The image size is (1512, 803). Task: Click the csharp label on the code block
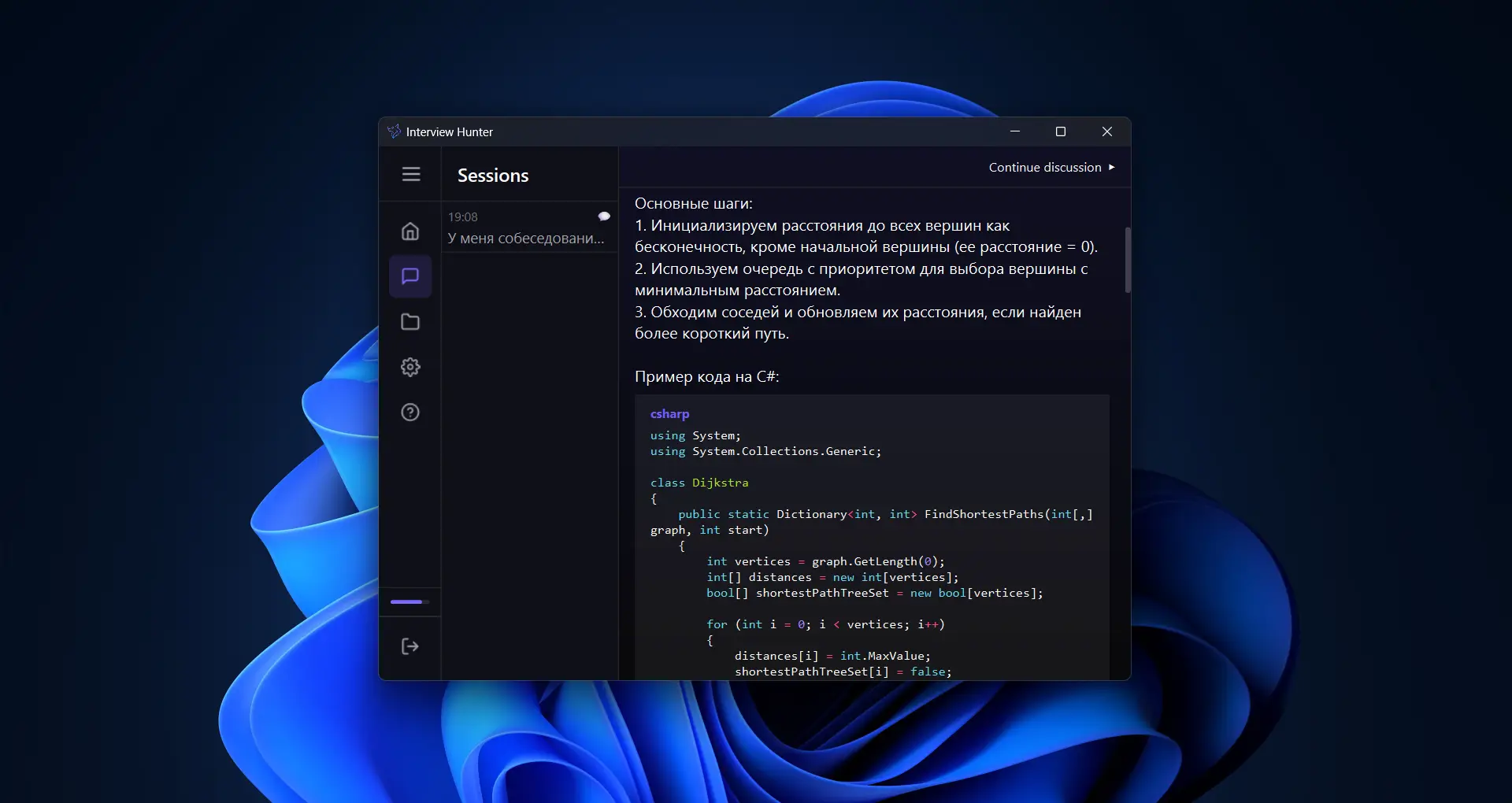point(669,414)
